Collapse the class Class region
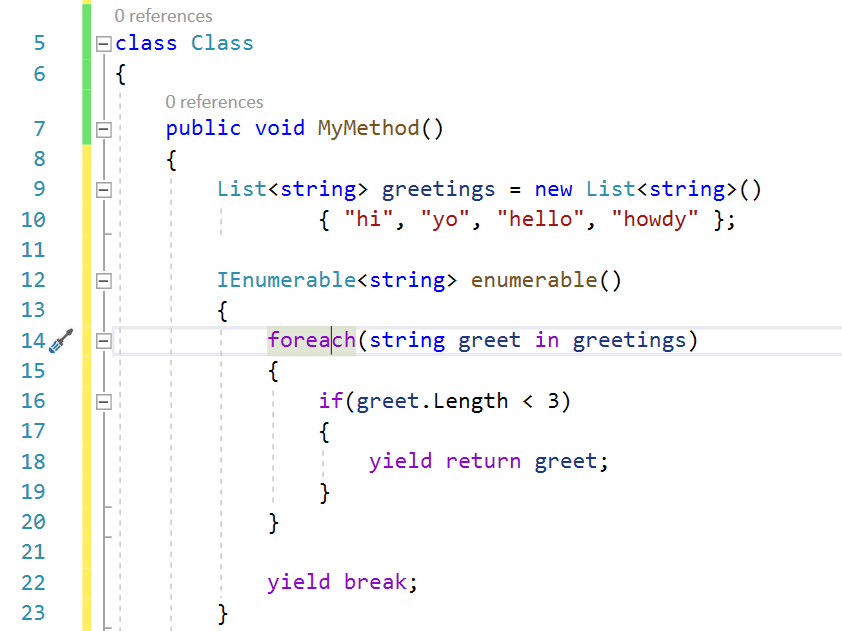 tap(103, 43)
